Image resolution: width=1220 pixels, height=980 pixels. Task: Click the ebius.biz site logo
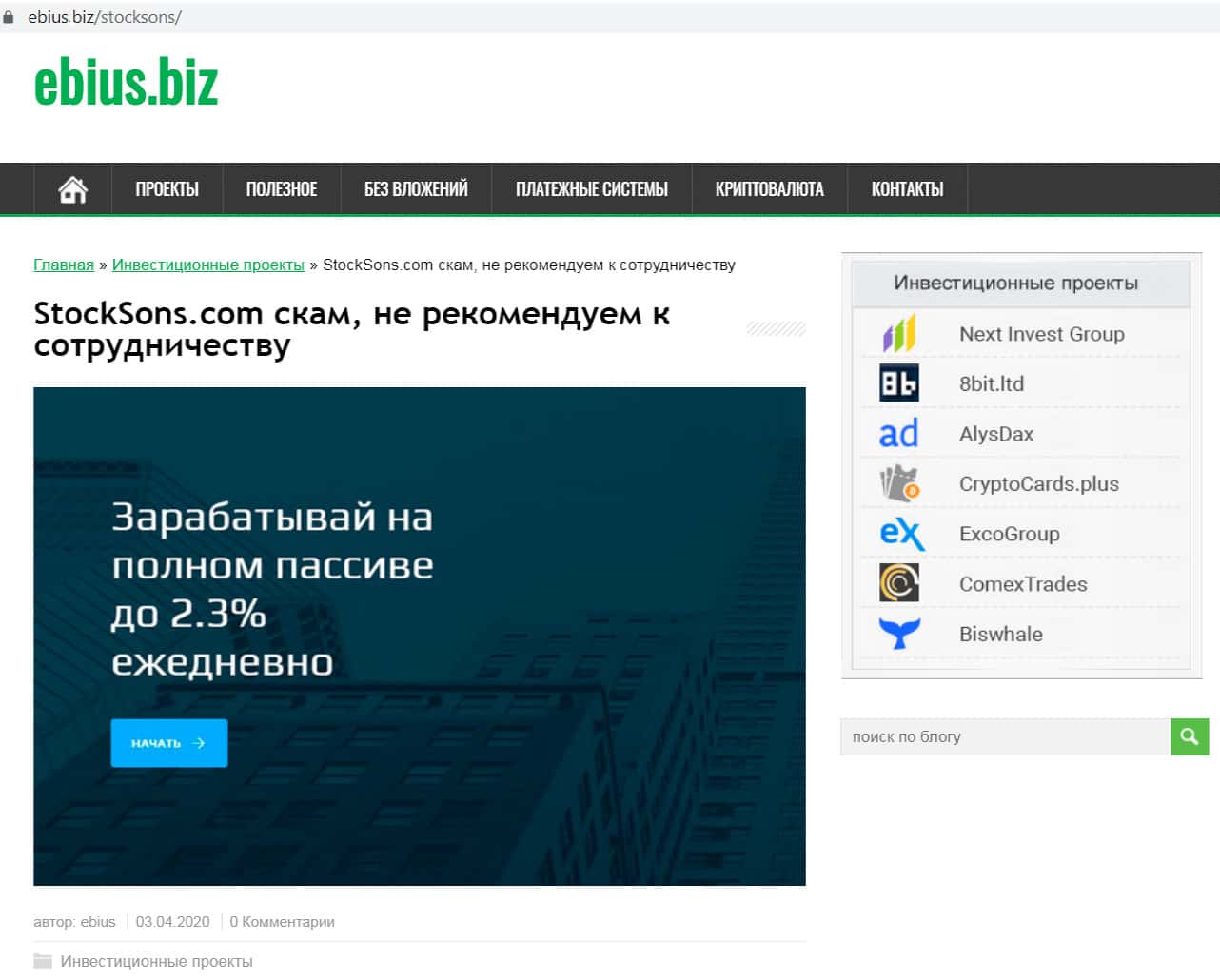click(126, 83)
